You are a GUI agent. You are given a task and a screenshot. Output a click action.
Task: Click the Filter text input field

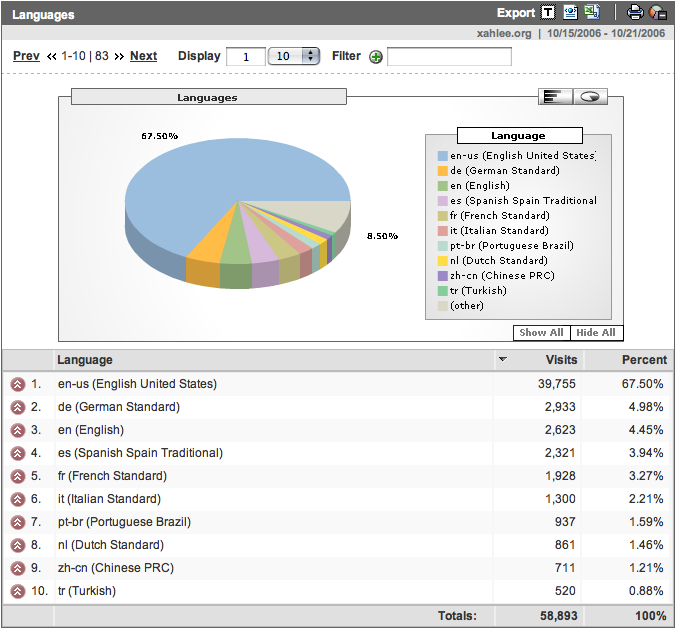tap(449, 57)
